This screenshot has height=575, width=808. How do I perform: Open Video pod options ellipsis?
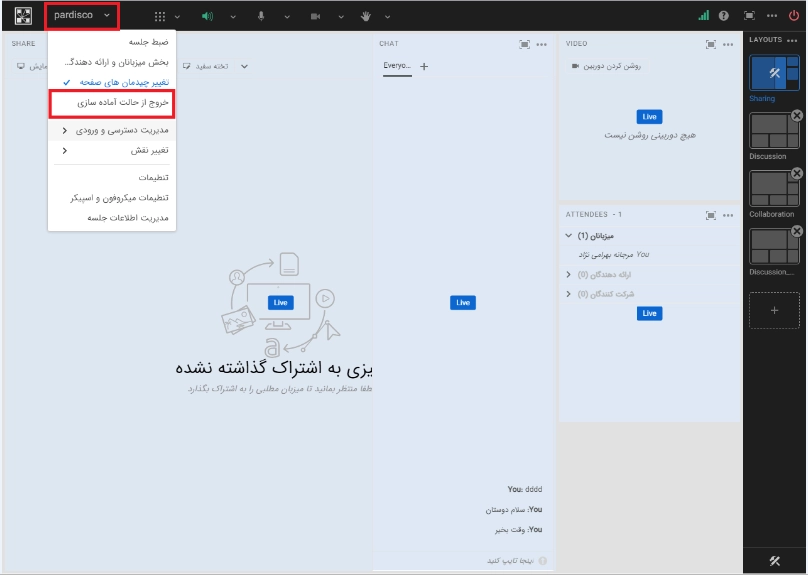(728, 44)
